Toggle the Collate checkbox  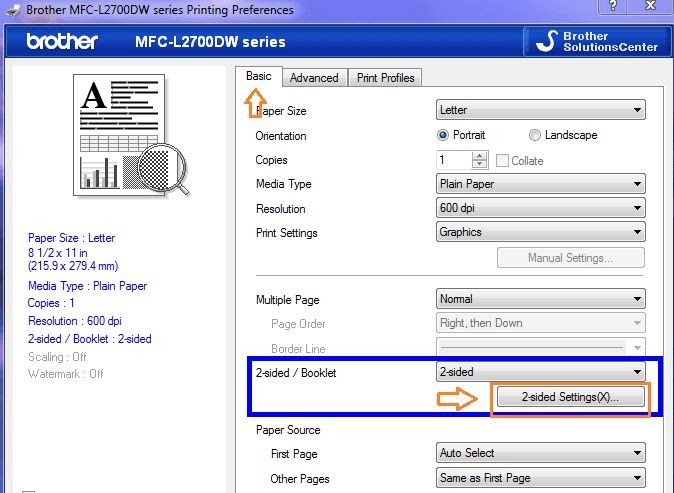point(502,161)
